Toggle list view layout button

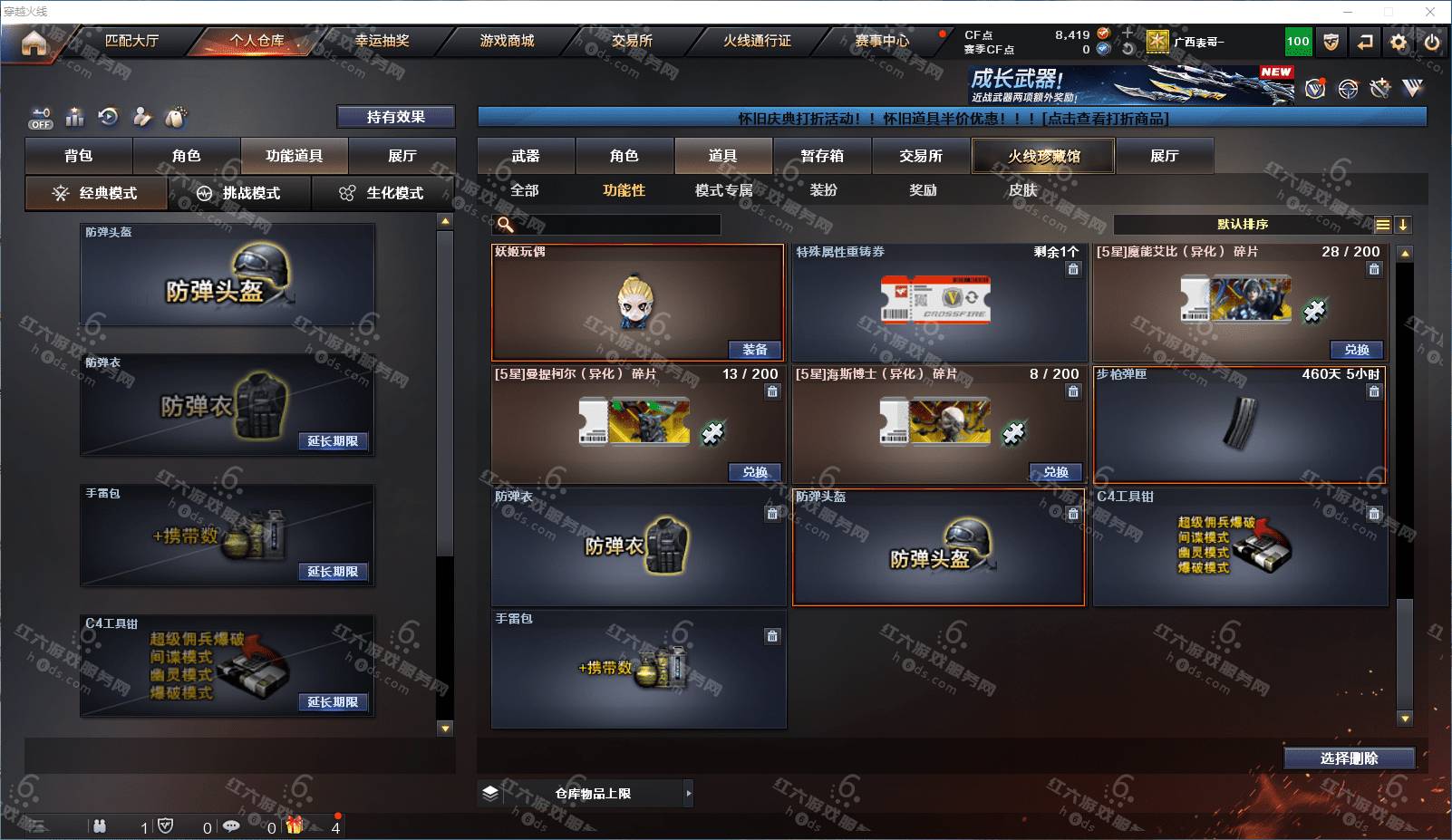(1382, 225)
